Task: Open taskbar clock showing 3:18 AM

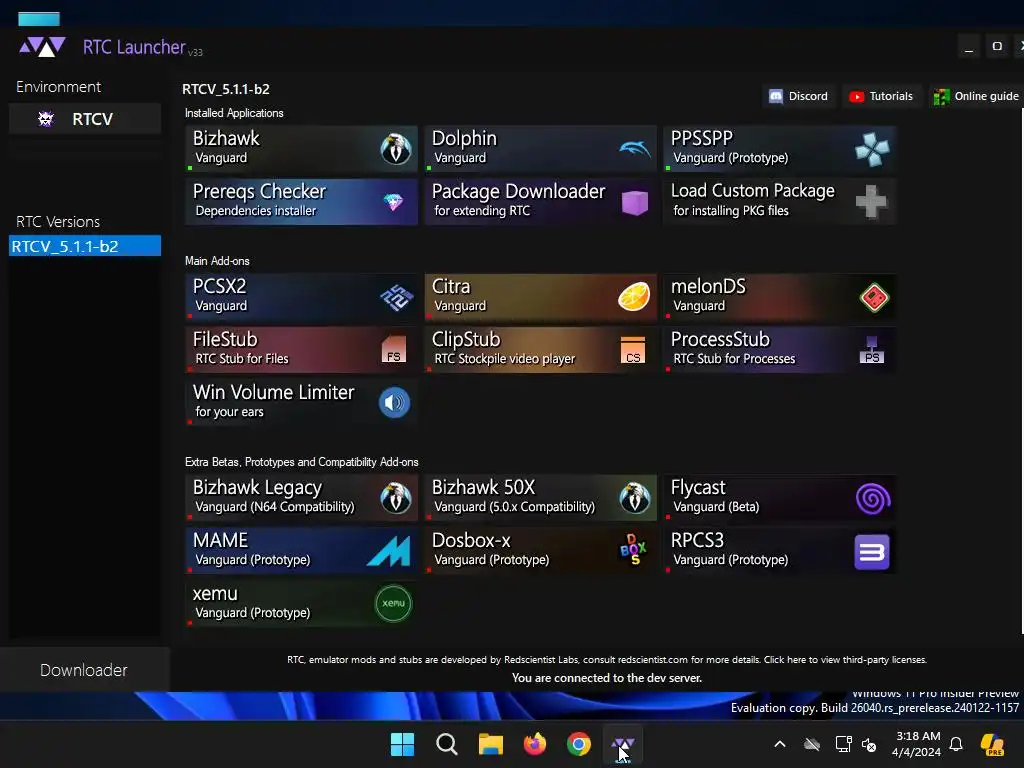Action: (x=917, y=744)
